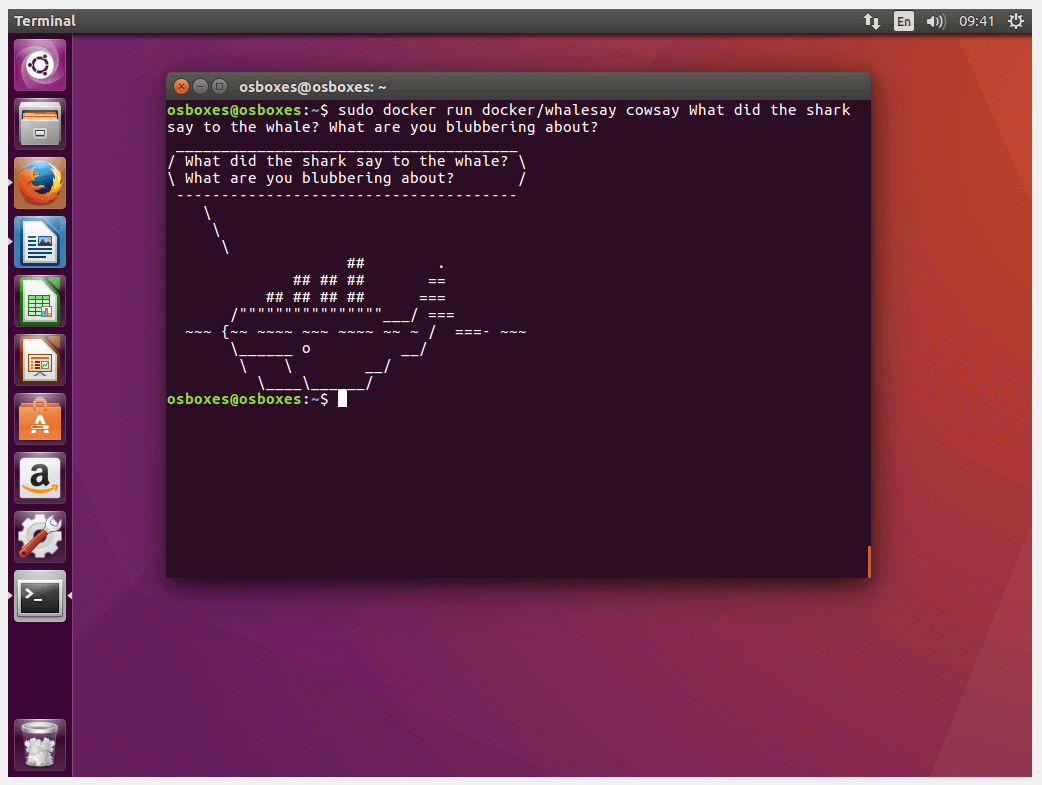The height and width of the screenshot is (785, 1042).
Task: Open LibreOffice Calc spreadsheet icon
Action: click(x=40, y=301)
